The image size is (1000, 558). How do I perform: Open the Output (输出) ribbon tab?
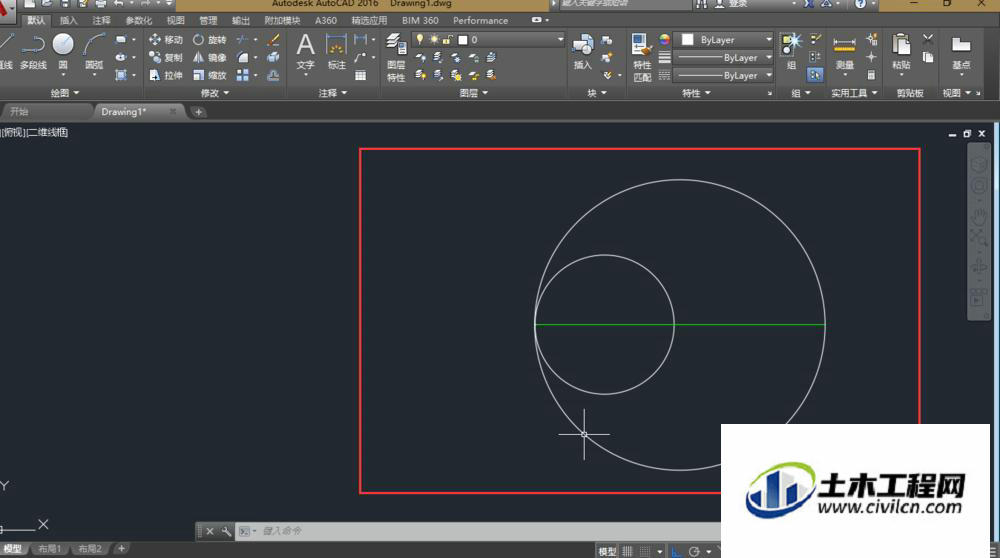point(240,20)
